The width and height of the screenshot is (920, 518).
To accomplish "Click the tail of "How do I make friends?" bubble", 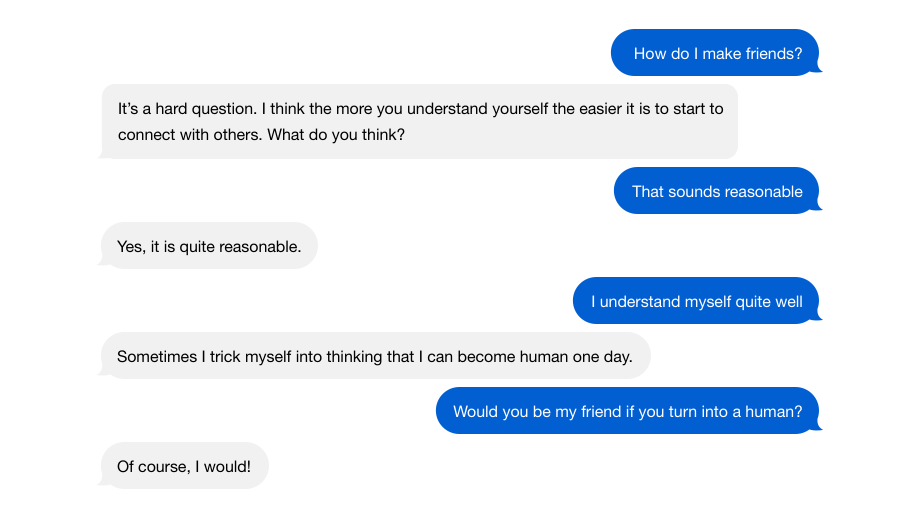I will click(x=816, y=68).
